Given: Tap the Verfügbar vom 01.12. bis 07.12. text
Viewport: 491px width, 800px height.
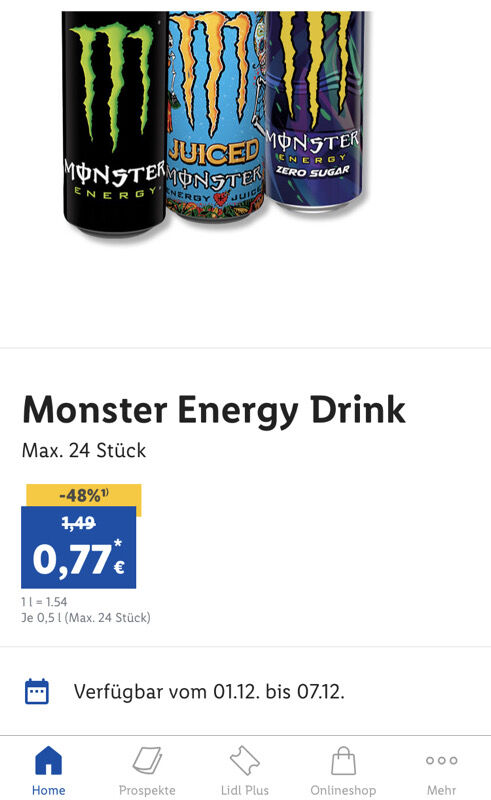Looking at the screenshot, I should (209, 692).
